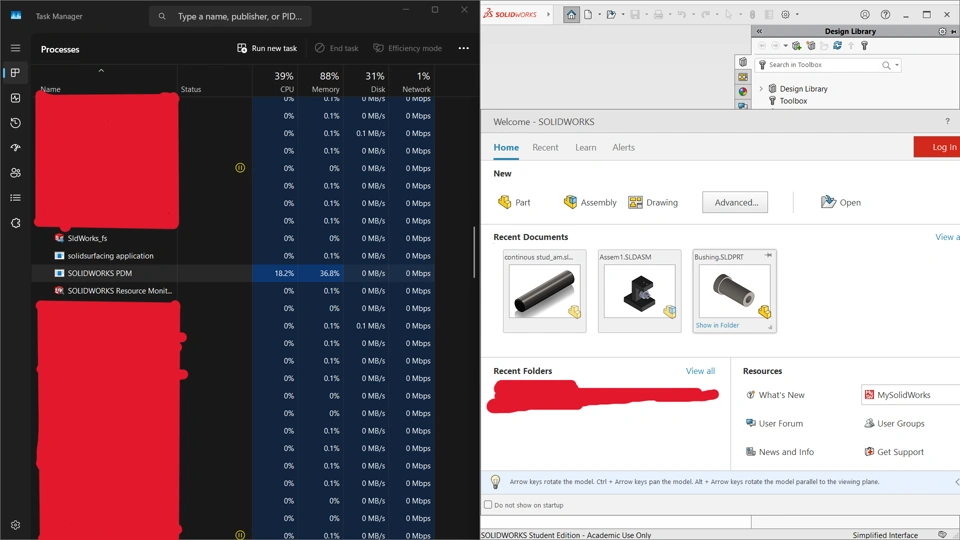
Task: Open Design Library settings gear
Action: (942, 31)
